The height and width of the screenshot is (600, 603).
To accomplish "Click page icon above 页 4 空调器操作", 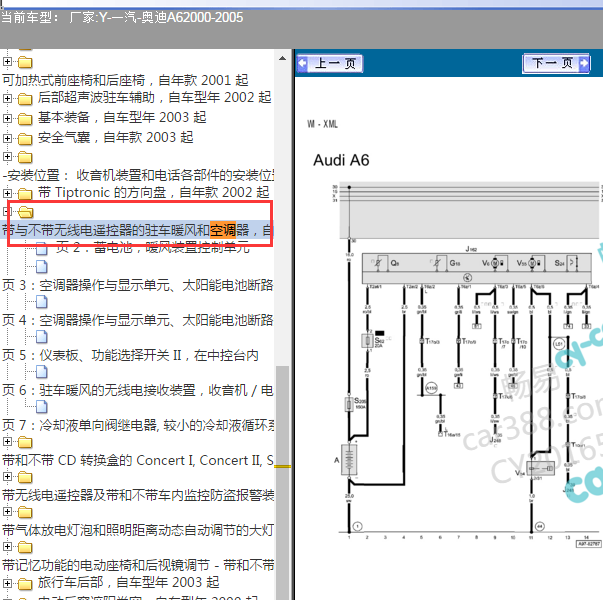I will click(x=42, y=302).
